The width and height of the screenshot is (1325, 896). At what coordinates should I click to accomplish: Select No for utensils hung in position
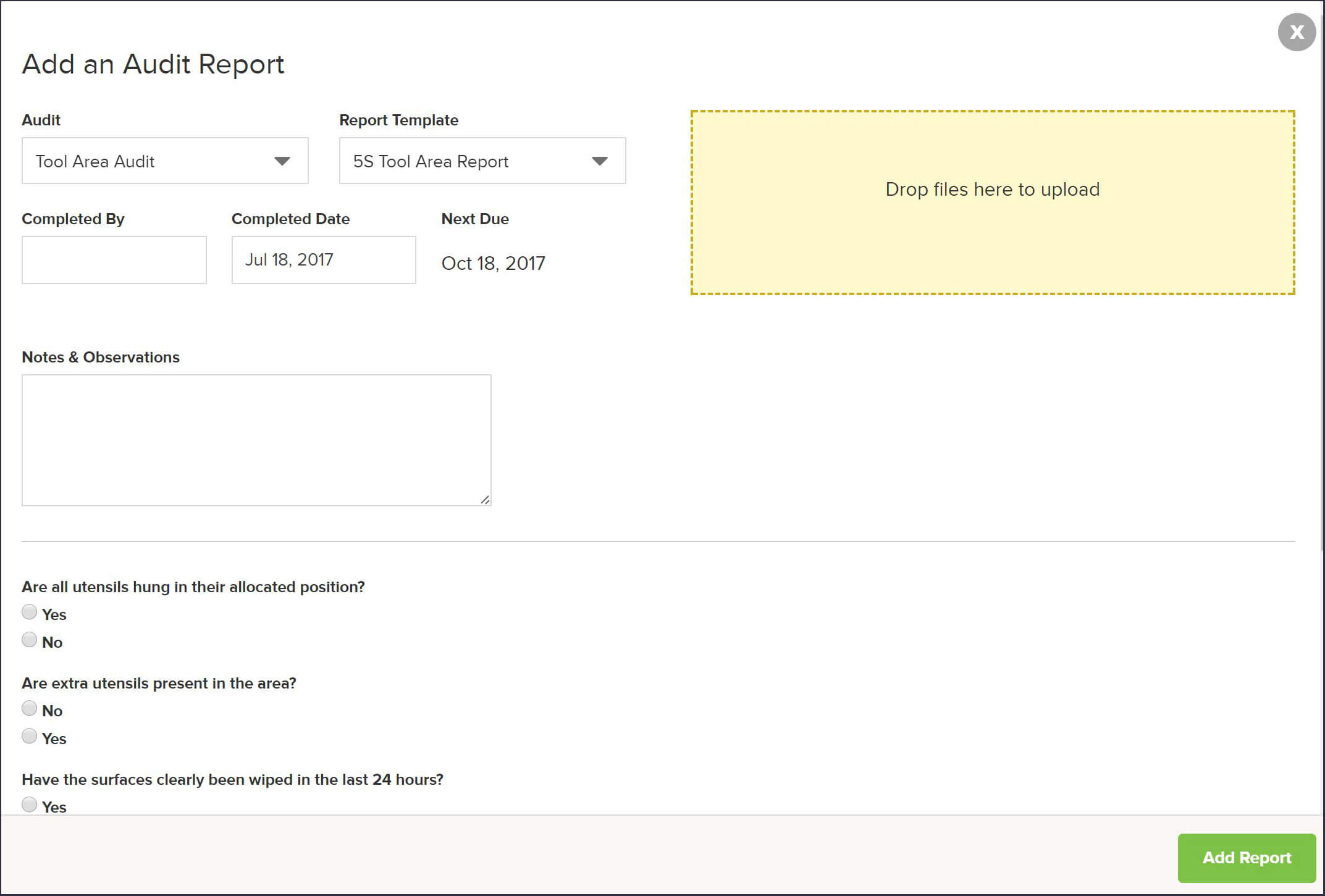29,640
